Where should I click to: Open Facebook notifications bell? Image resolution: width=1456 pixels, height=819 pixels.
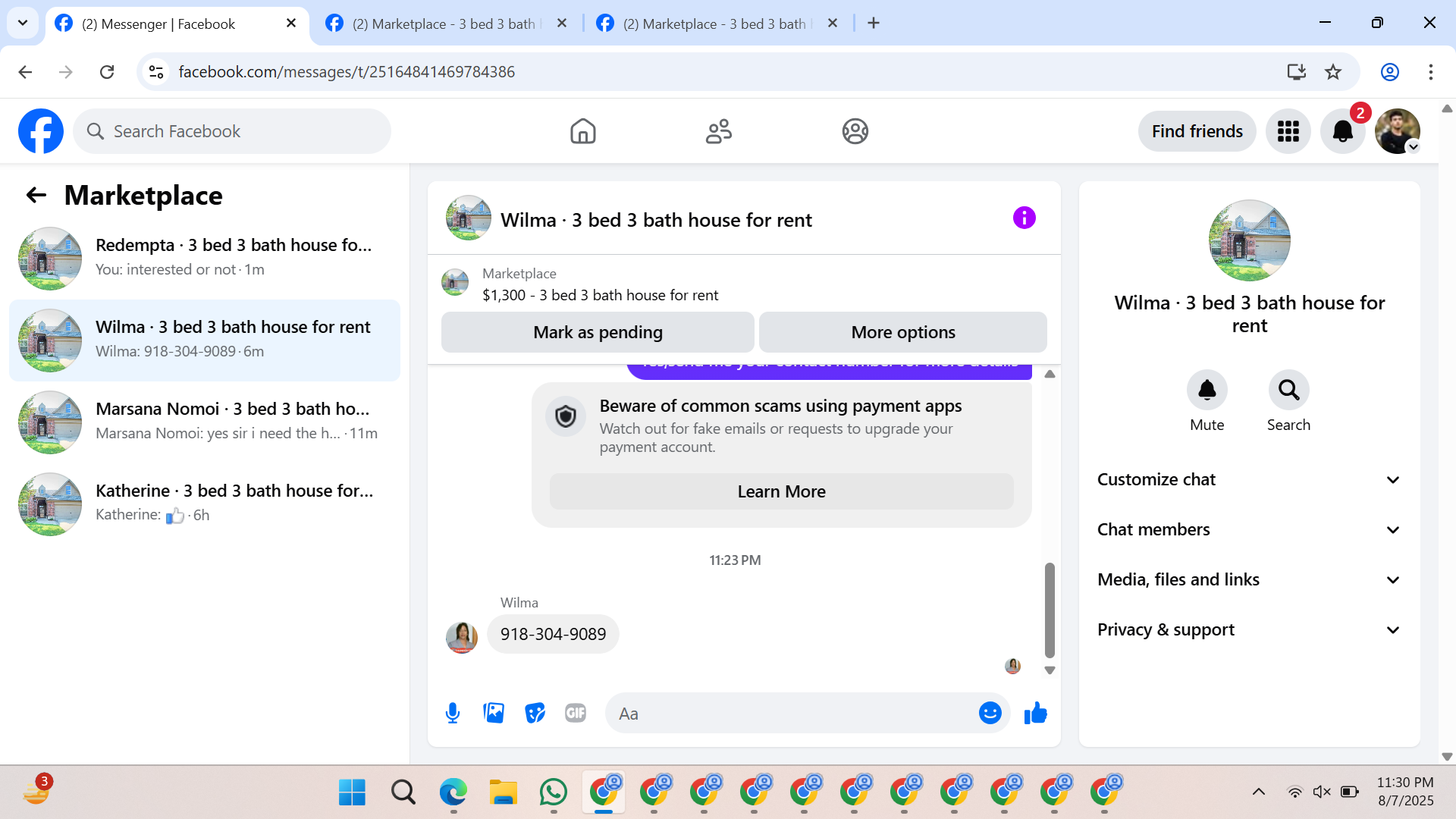[1342, 131]
